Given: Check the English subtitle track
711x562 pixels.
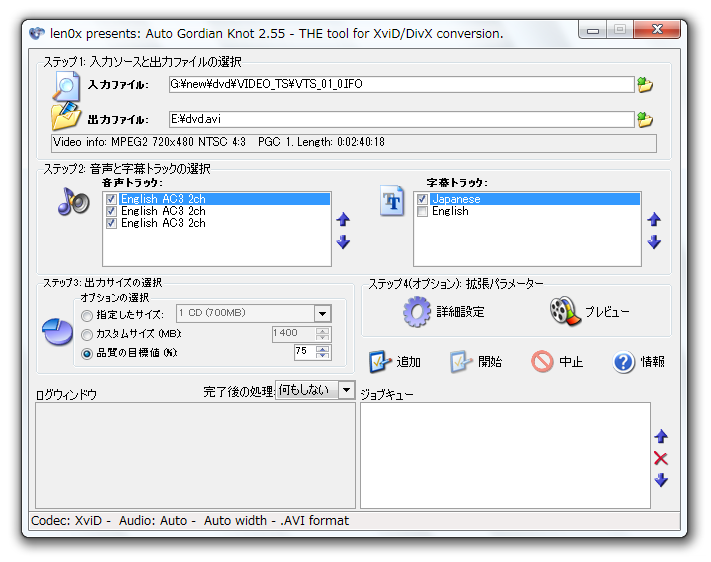Looking at the screenshot, I should (422, 211).
